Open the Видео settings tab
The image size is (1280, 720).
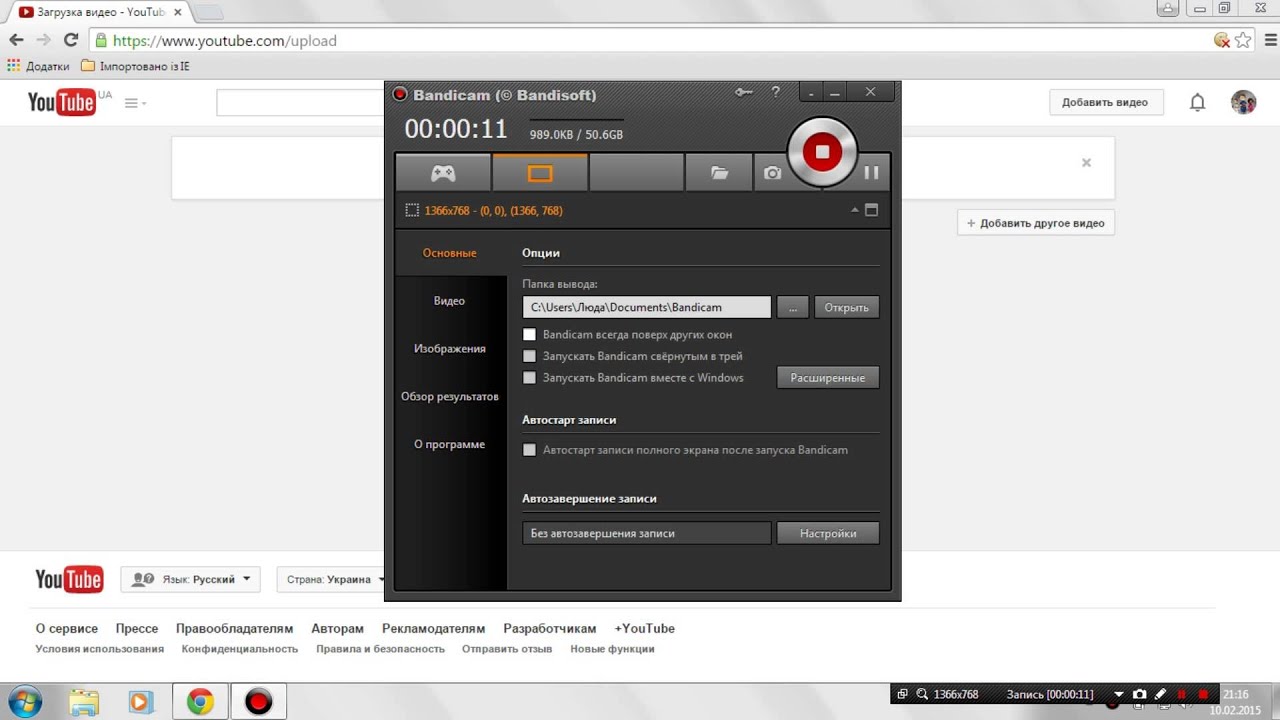coord(449,301)
